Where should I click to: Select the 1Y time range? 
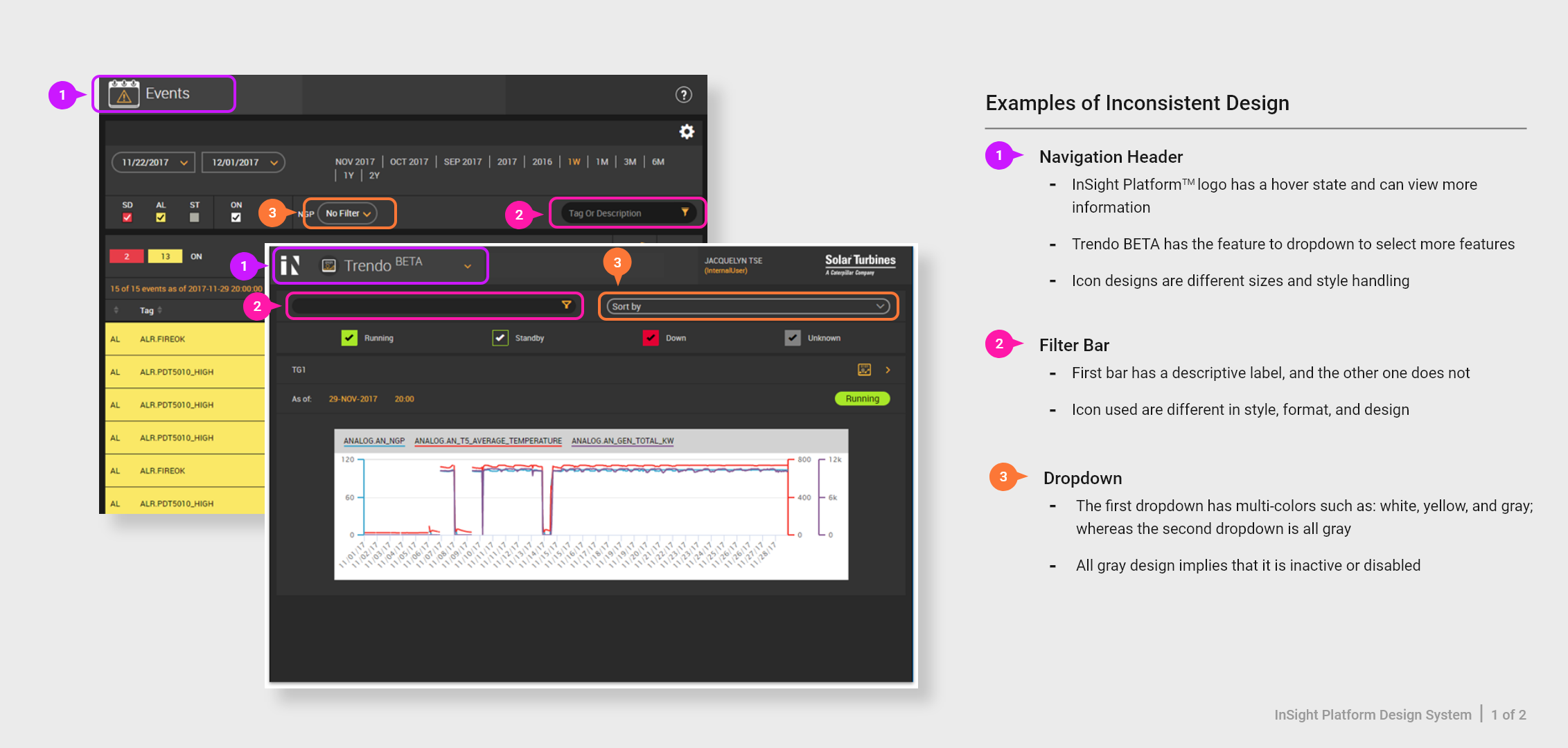349,175
